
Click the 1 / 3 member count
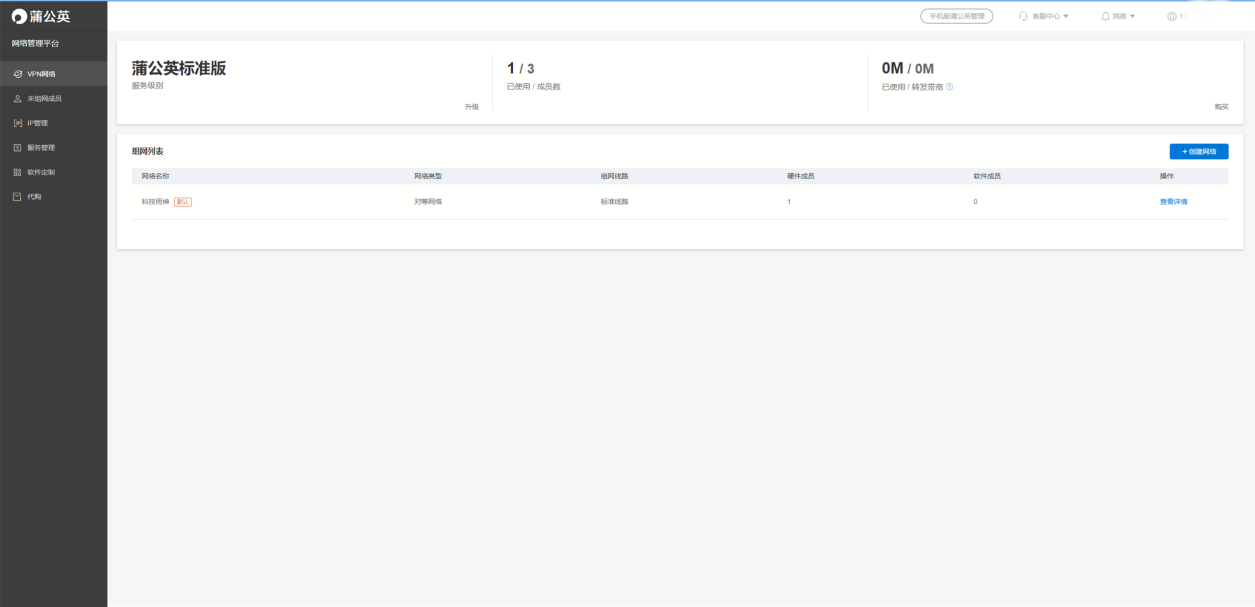click(521, 68)
